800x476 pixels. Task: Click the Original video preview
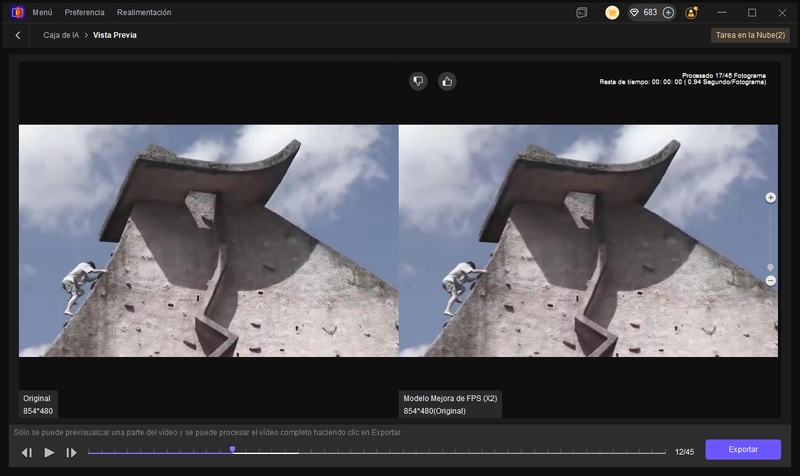point(208,241)
